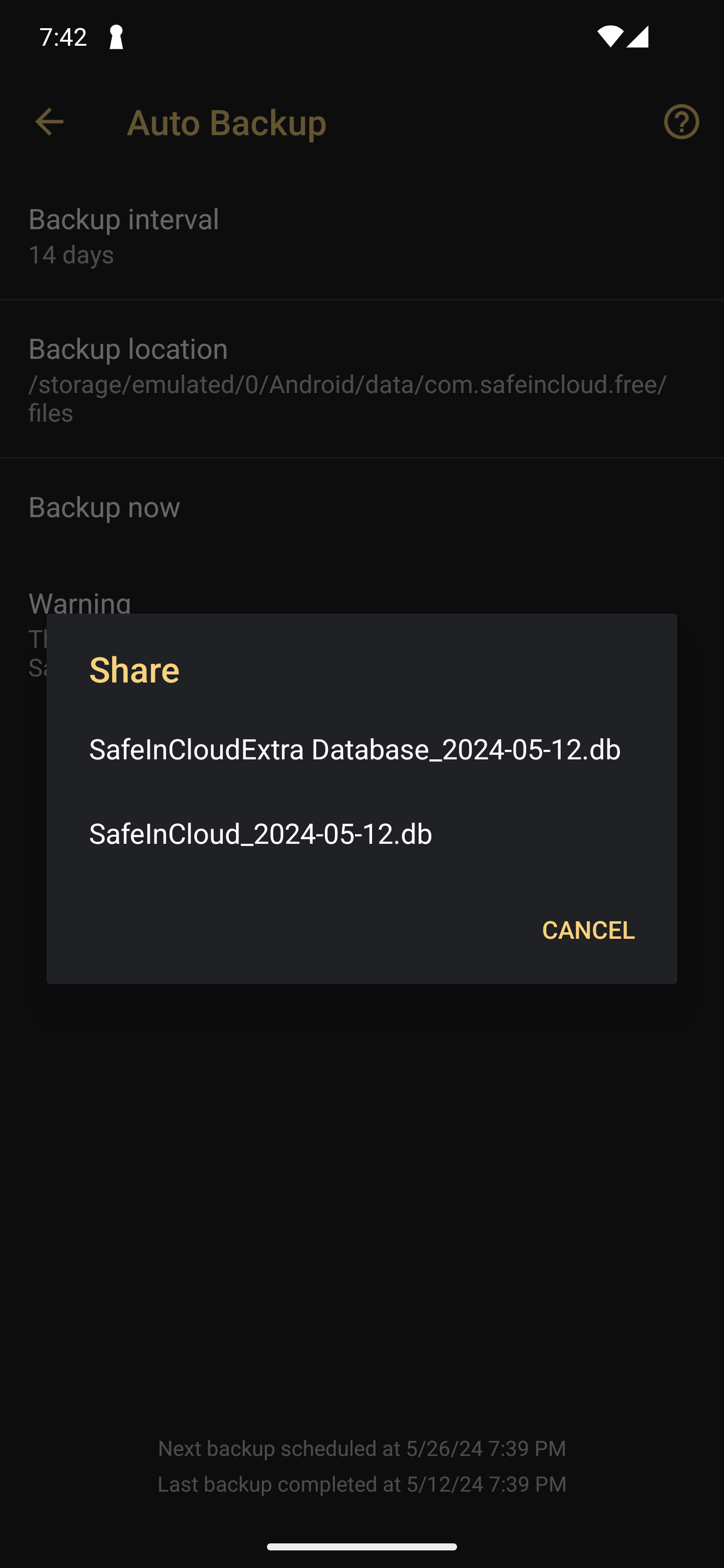Tap the keyhole icon in status bar
724x1568 pixels.
pos(116,37)
